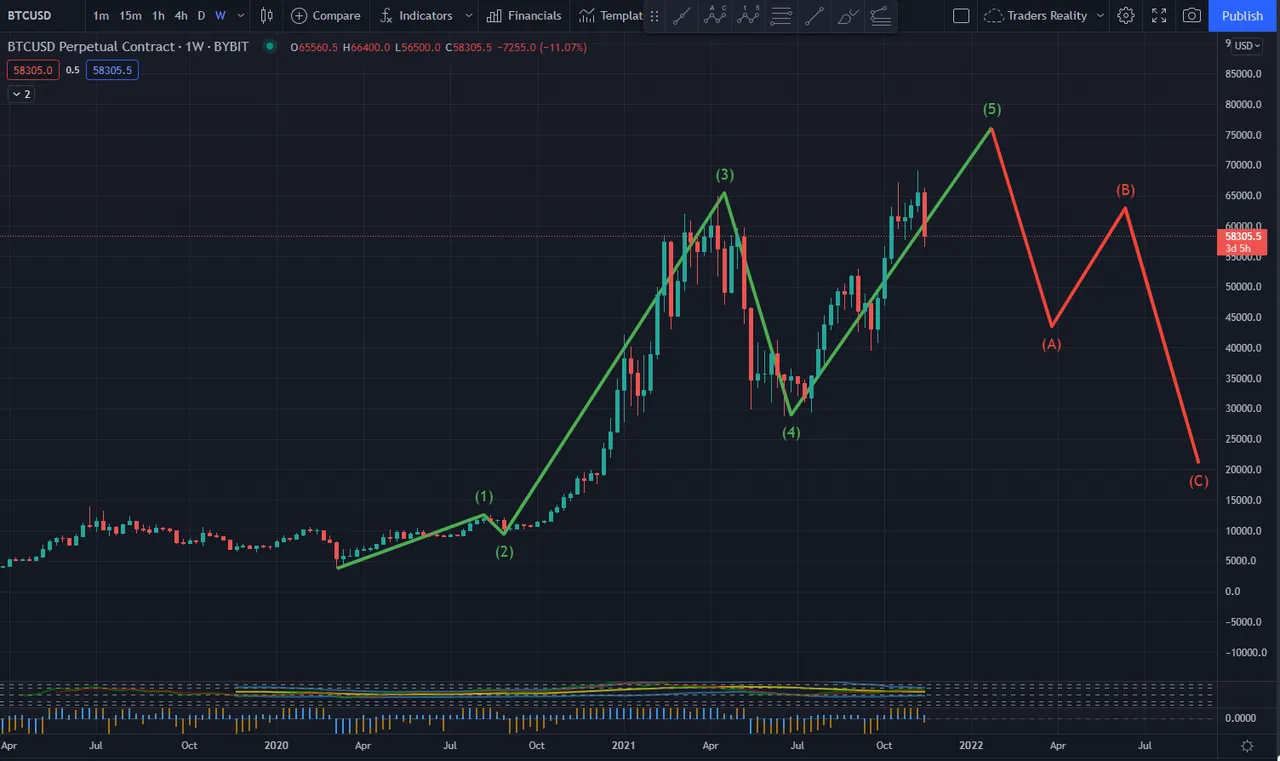Take a chart snapshot with camera

pyautogui.click(x=1192, y=16)
